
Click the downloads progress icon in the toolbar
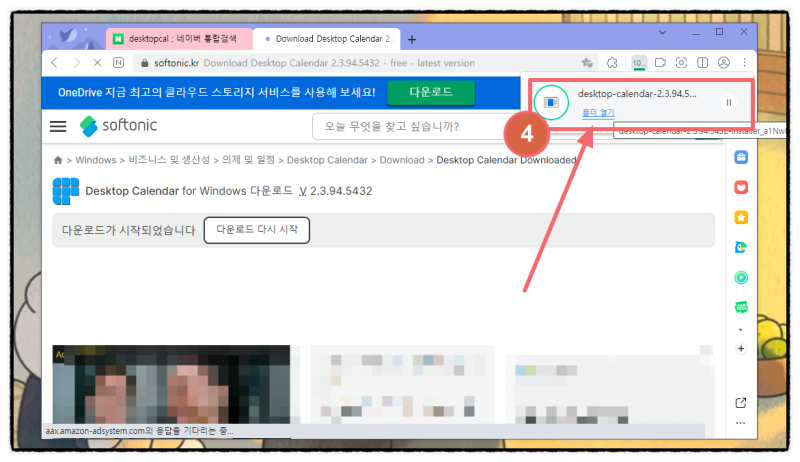click(x=639, y=63)
